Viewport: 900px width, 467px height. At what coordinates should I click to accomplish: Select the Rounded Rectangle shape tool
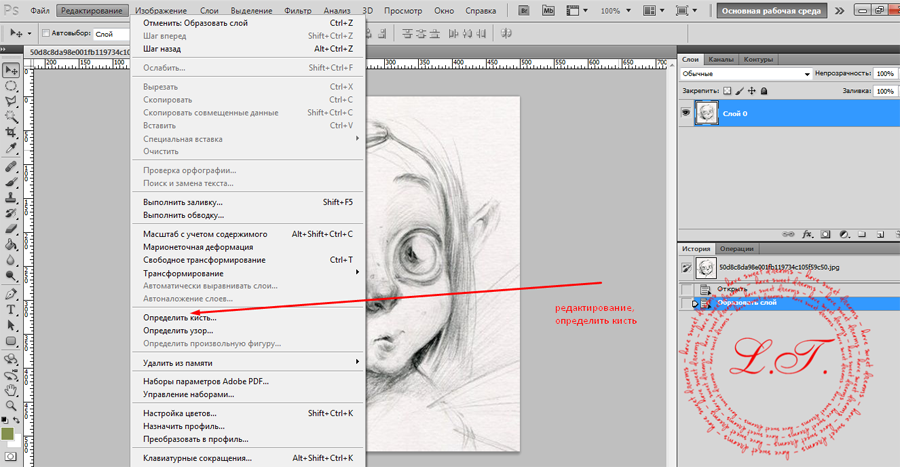point(11,341)
